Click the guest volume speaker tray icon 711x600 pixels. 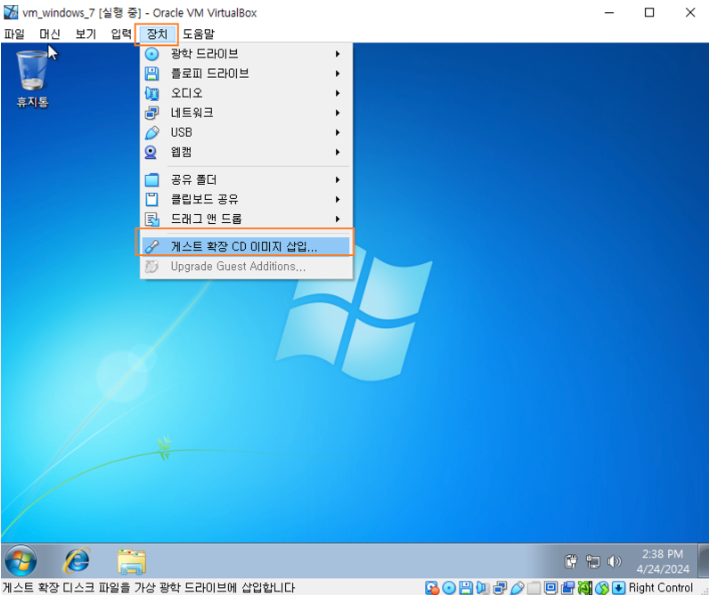[614, 562]
